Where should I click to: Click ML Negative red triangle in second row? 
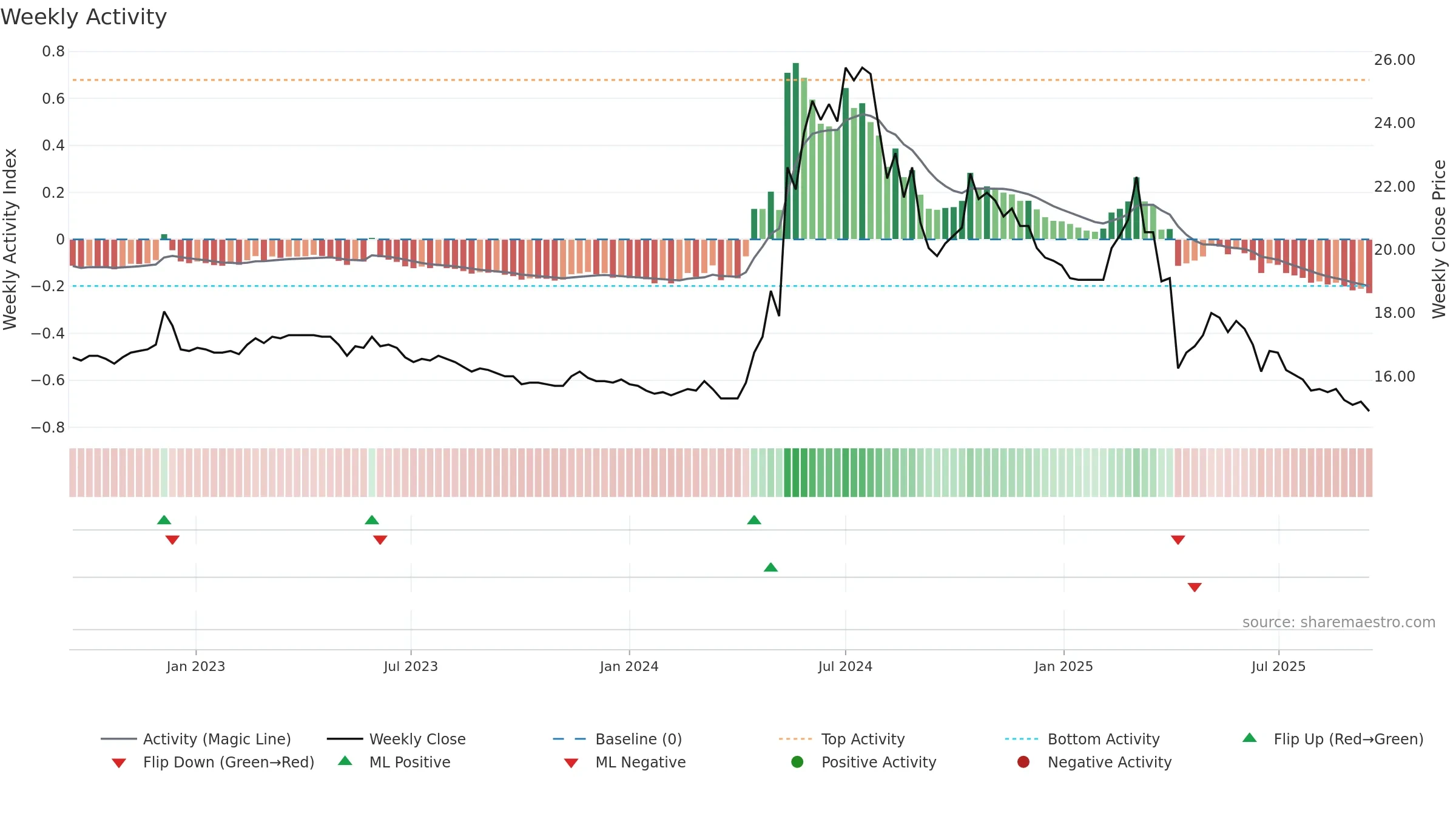(1195, 587)
